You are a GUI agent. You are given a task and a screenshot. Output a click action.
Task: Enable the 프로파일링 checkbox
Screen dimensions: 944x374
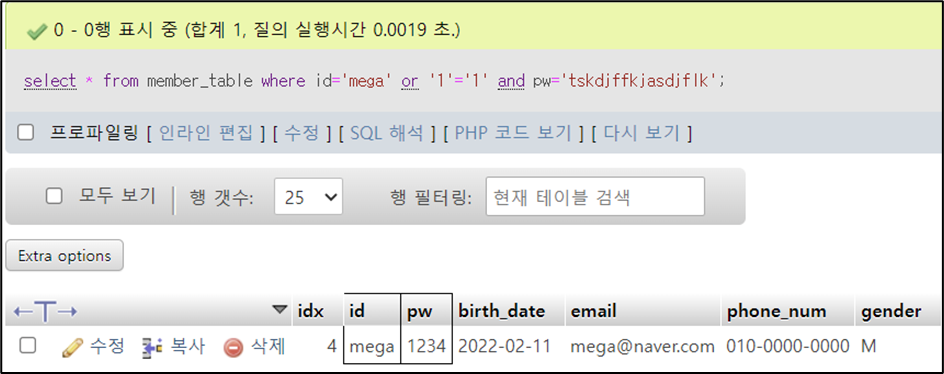pos(25,133)
